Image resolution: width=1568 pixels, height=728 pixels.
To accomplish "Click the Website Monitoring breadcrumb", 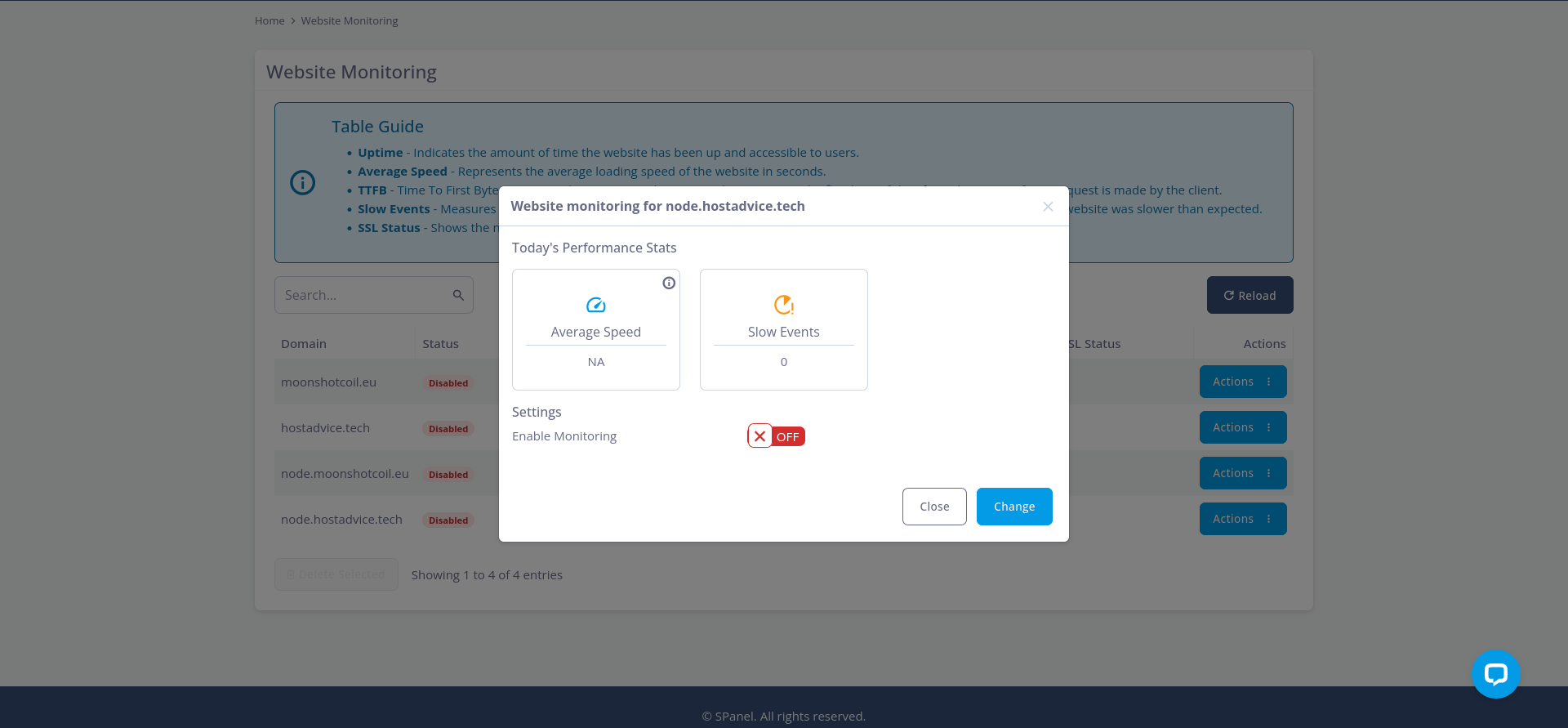I will tap(350, 20).
